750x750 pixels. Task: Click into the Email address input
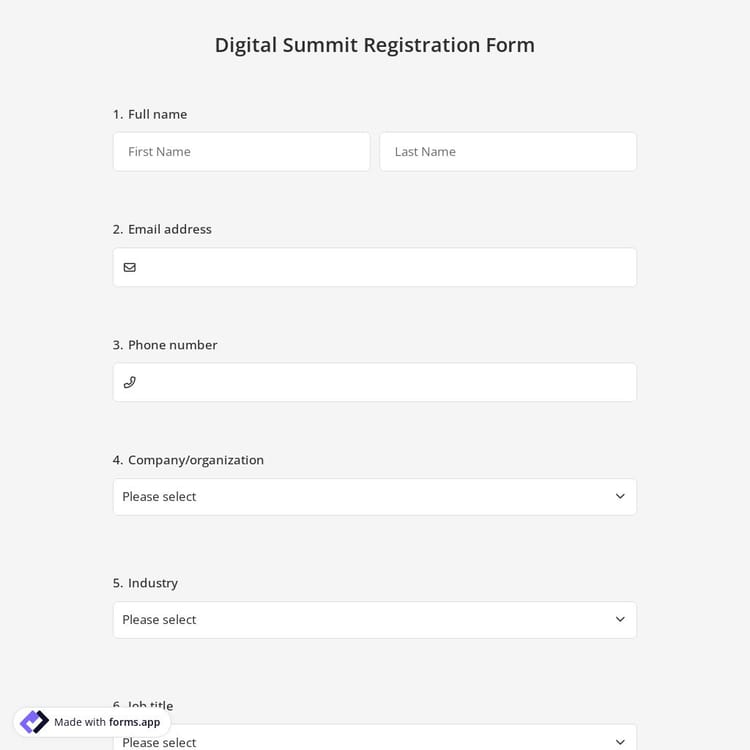click(x=385, y=267)
